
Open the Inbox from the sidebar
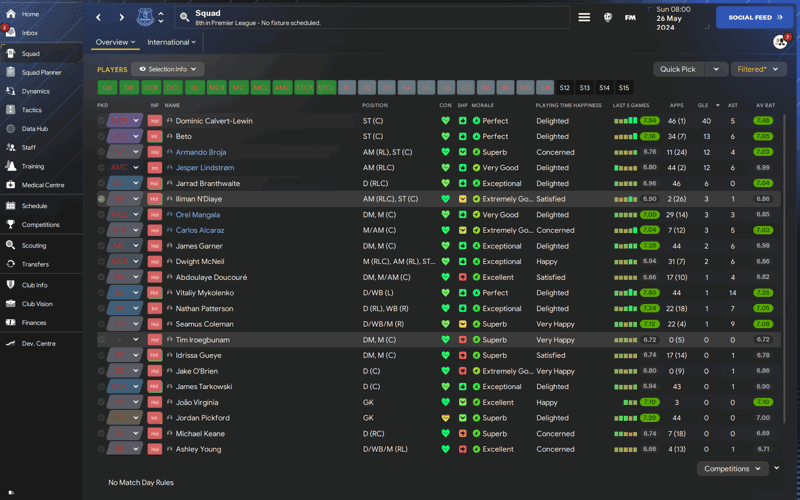(x=29, y=33)
